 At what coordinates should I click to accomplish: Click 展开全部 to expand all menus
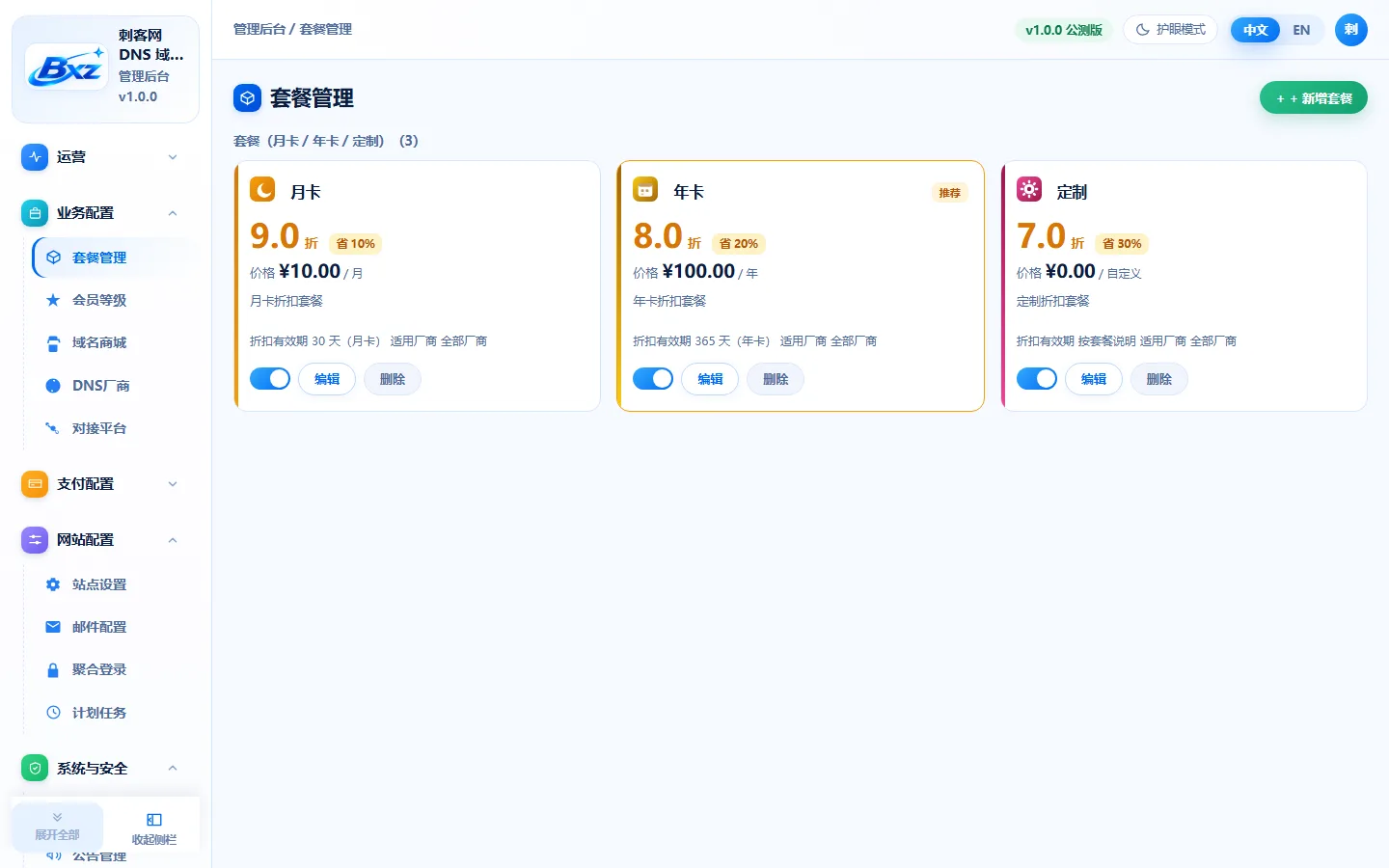click(x=58, y=827)
